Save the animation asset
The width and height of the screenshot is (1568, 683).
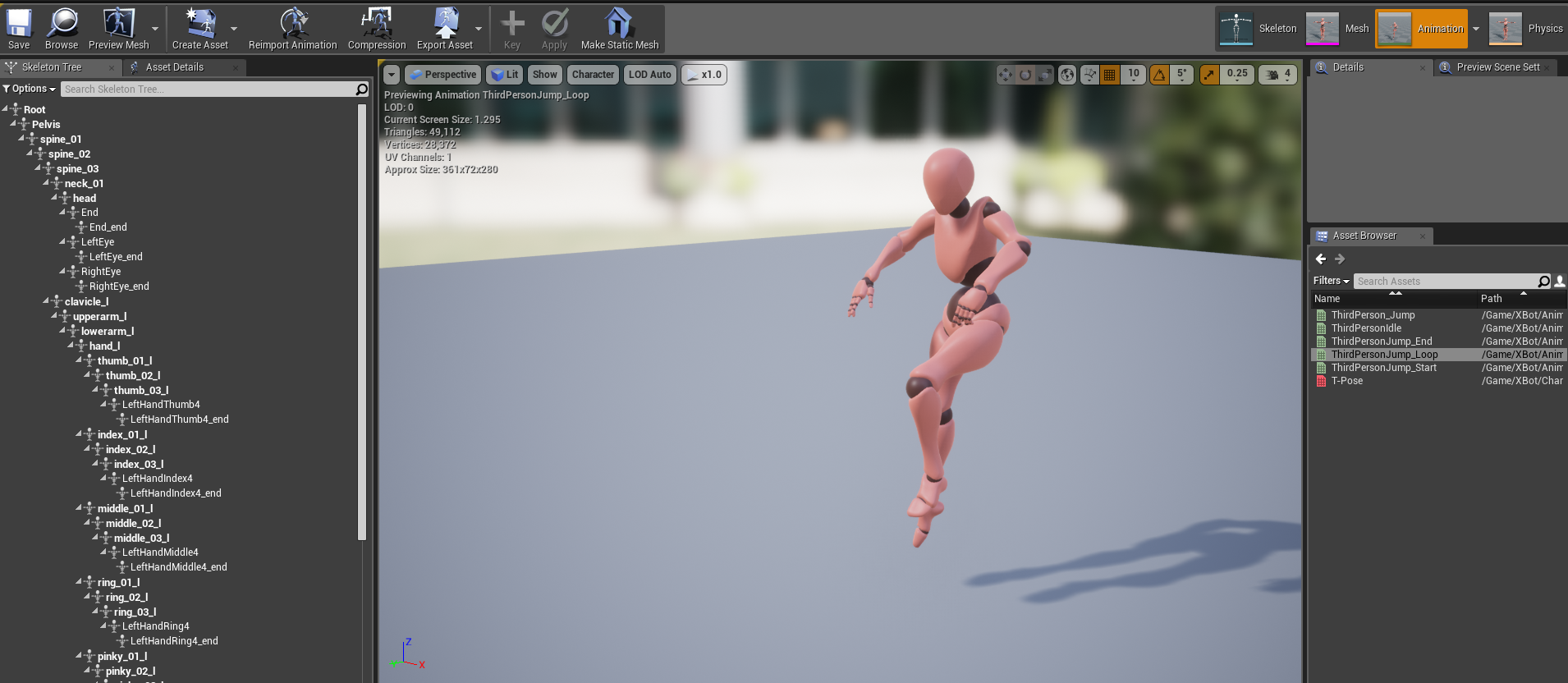coord(18,29)
